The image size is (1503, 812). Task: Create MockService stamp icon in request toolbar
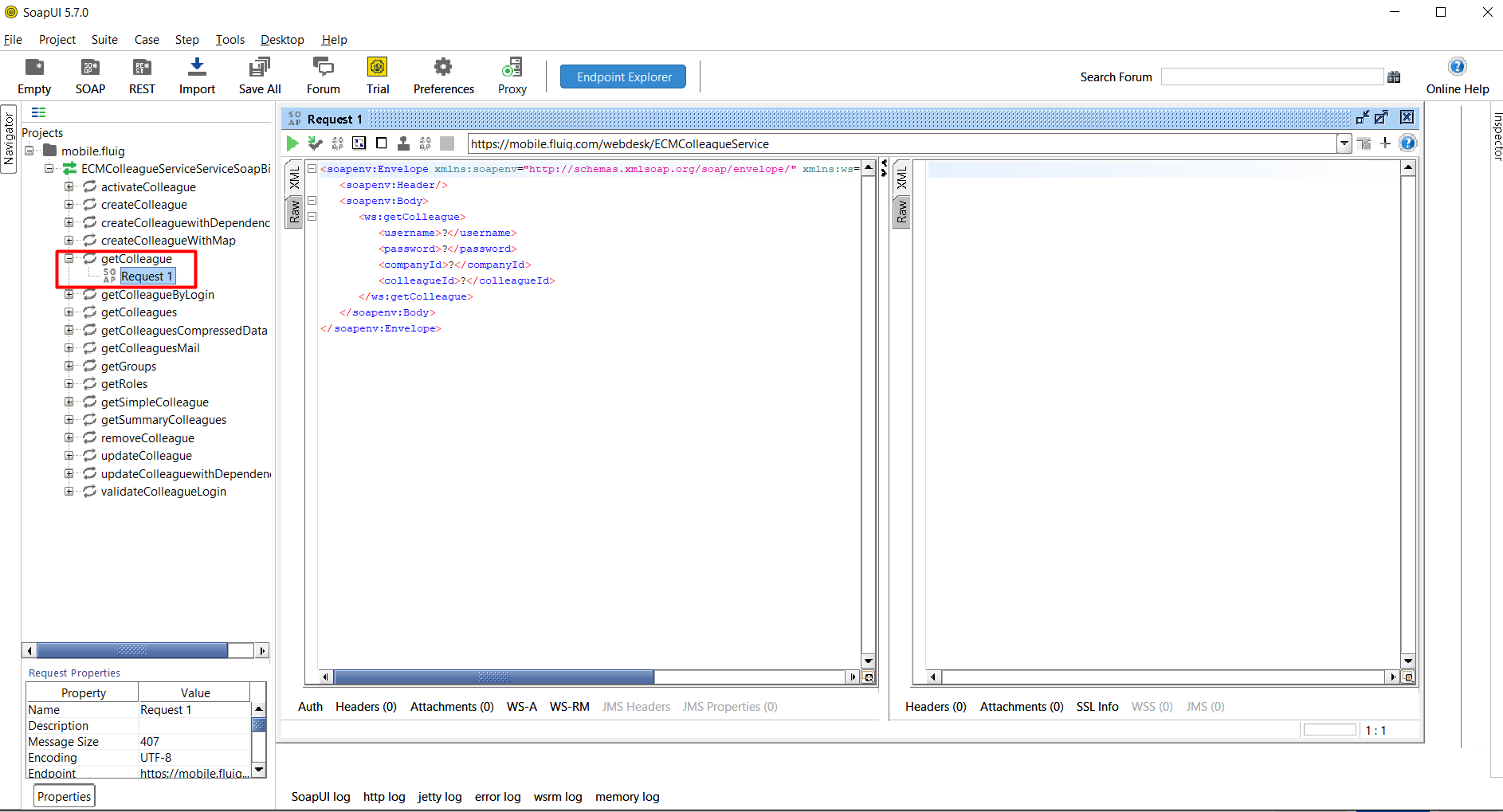pyautogui.click(x=403, y=143)
